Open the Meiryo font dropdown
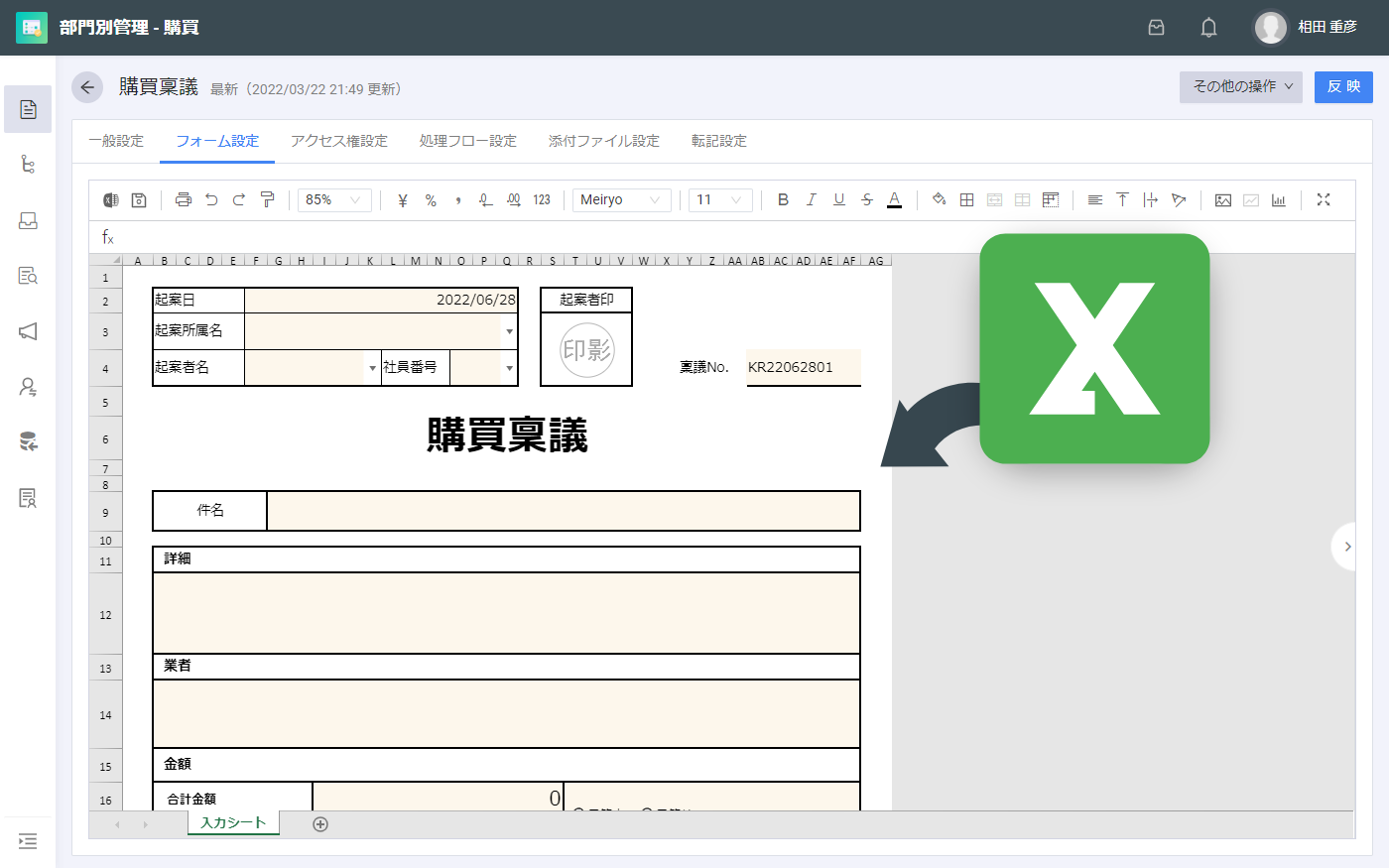 (622, 199)
